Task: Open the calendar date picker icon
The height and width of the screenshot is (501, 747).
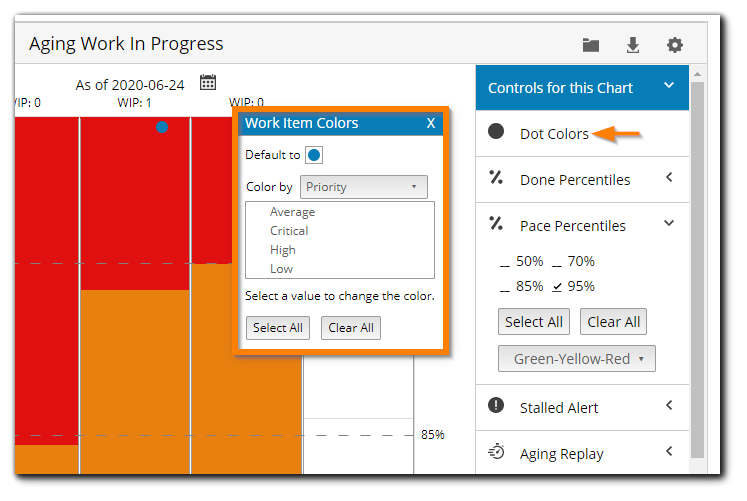Action: tap(208, 83)
